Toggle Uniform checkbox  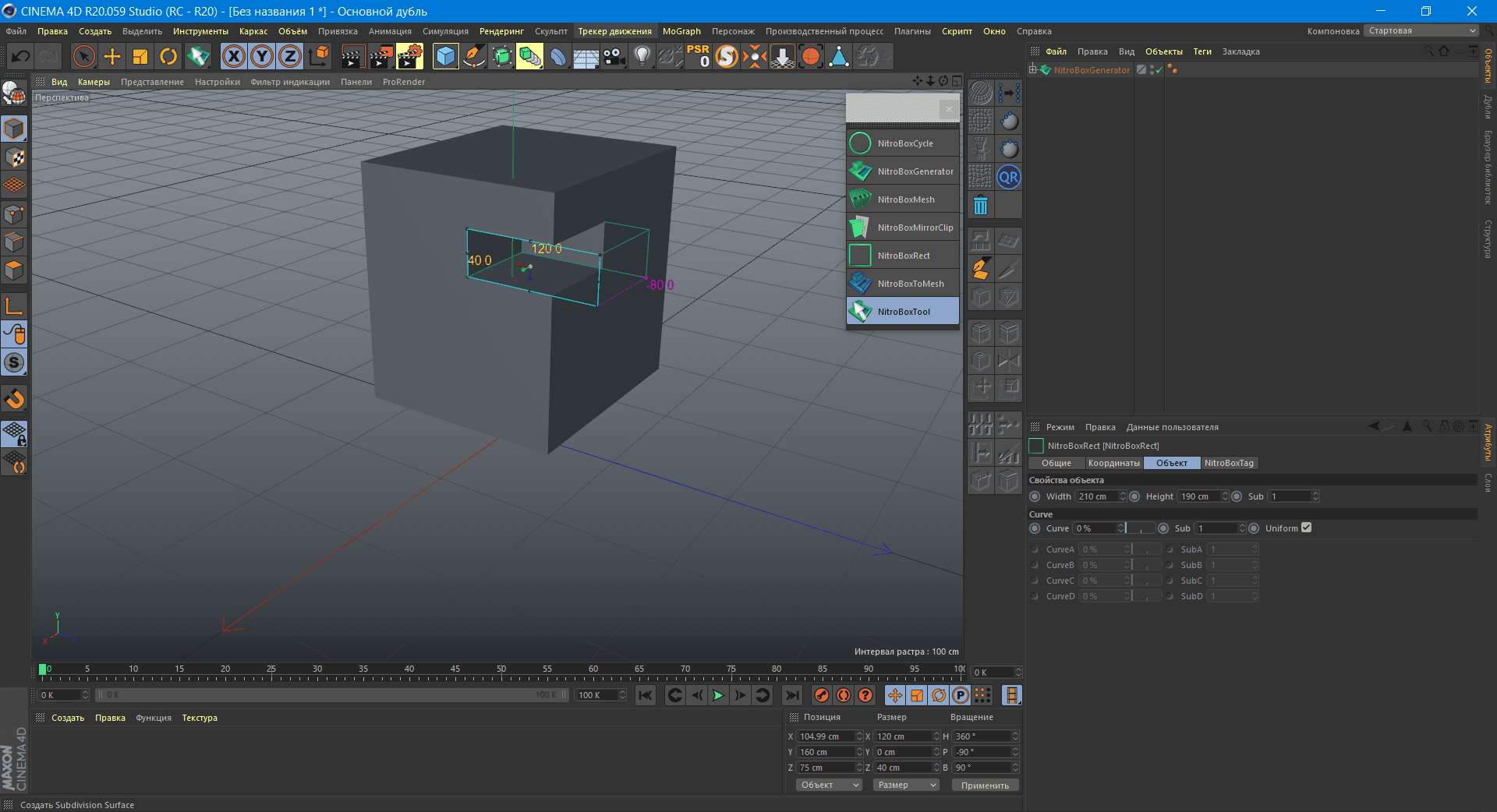click(x=1307, y=528)
